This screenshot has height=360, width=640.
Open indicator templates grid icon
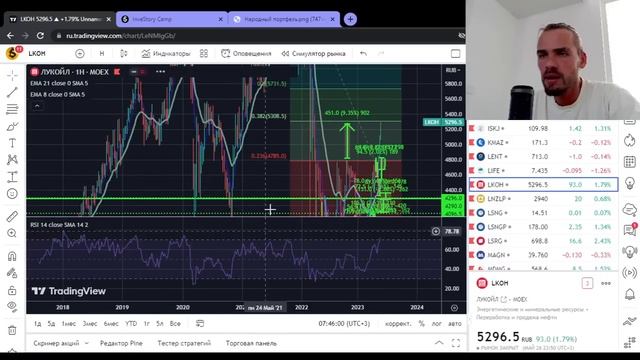204,53
